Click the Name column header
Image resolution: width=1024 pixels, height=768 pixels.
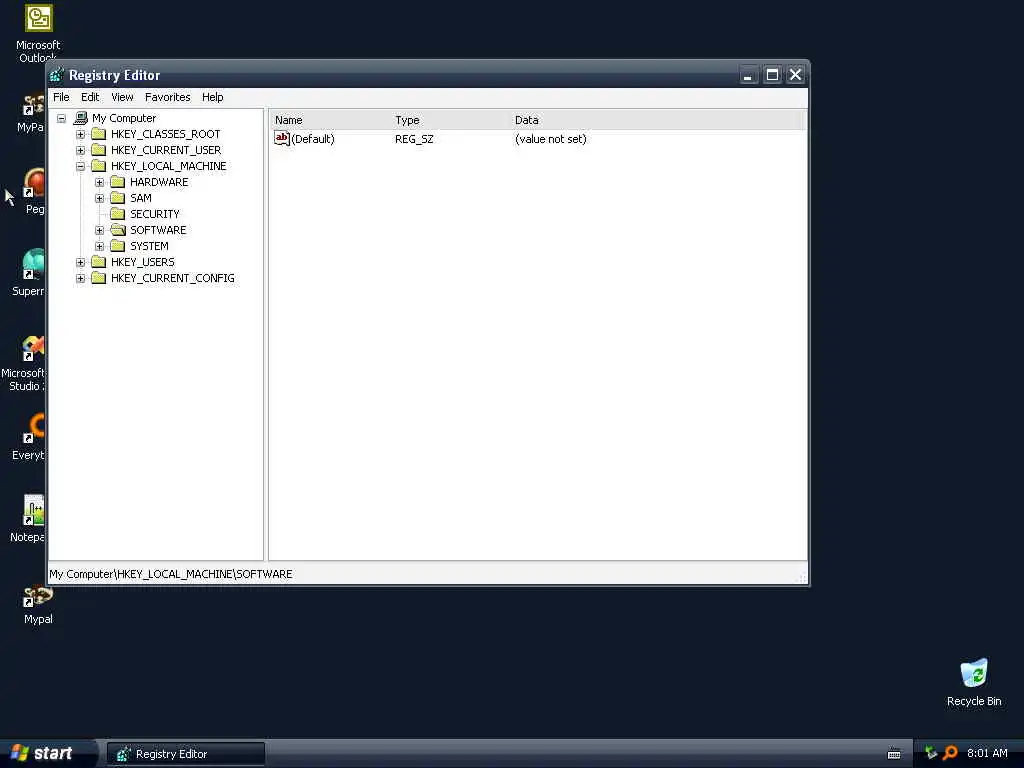(x=330, y=120)
